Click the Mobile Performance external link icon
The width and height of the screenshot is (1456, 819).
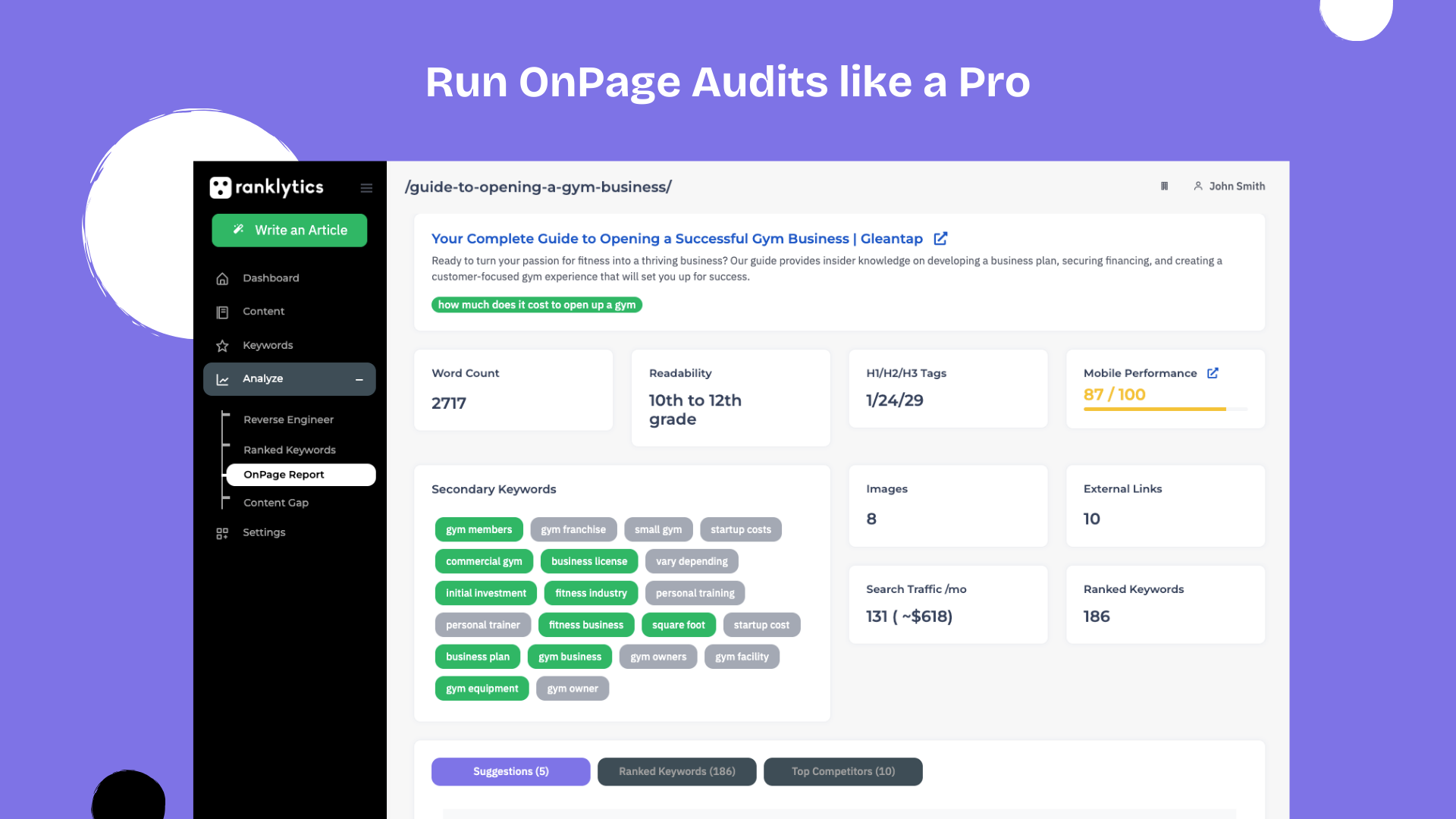coord(1214,372)
